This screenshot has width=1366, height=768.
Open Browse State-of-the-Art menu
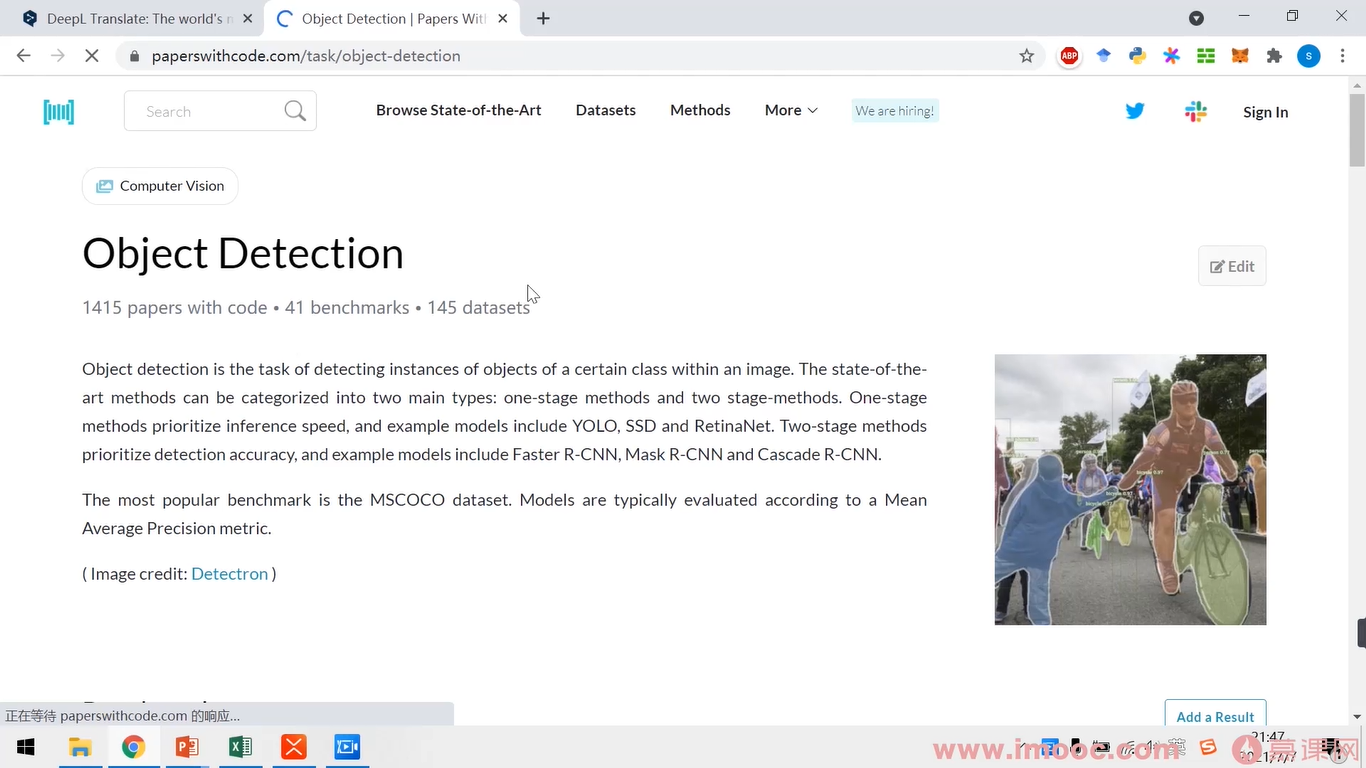pyautogui.click(x=459, y=110)
